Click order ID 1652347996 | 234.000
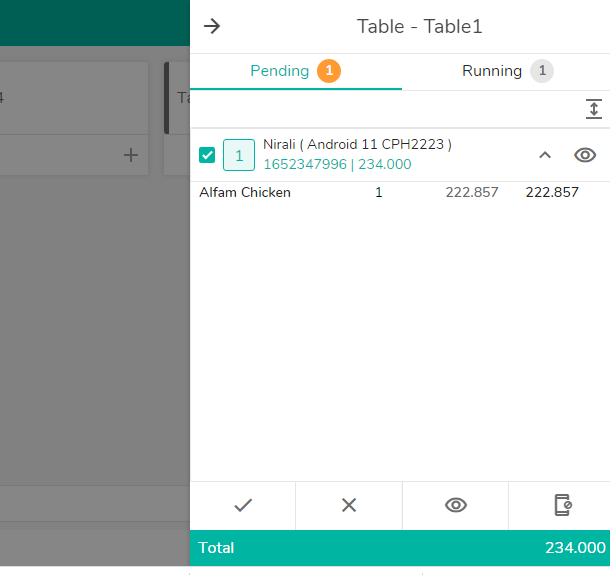Image resolution: width=610 pixels, height=575 pixels. [x=337, y=165]
